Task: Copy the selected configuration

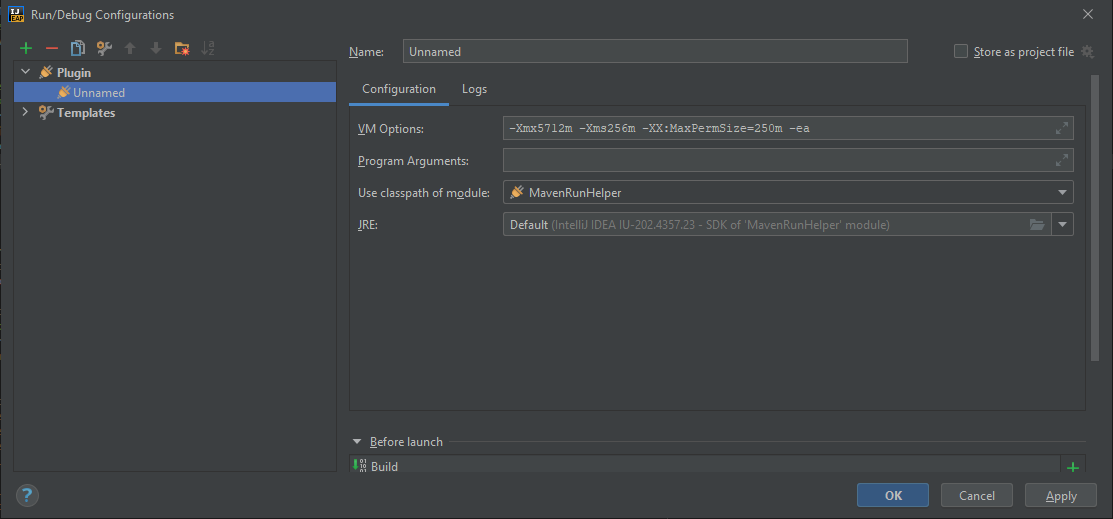Action: click(77, 48)
